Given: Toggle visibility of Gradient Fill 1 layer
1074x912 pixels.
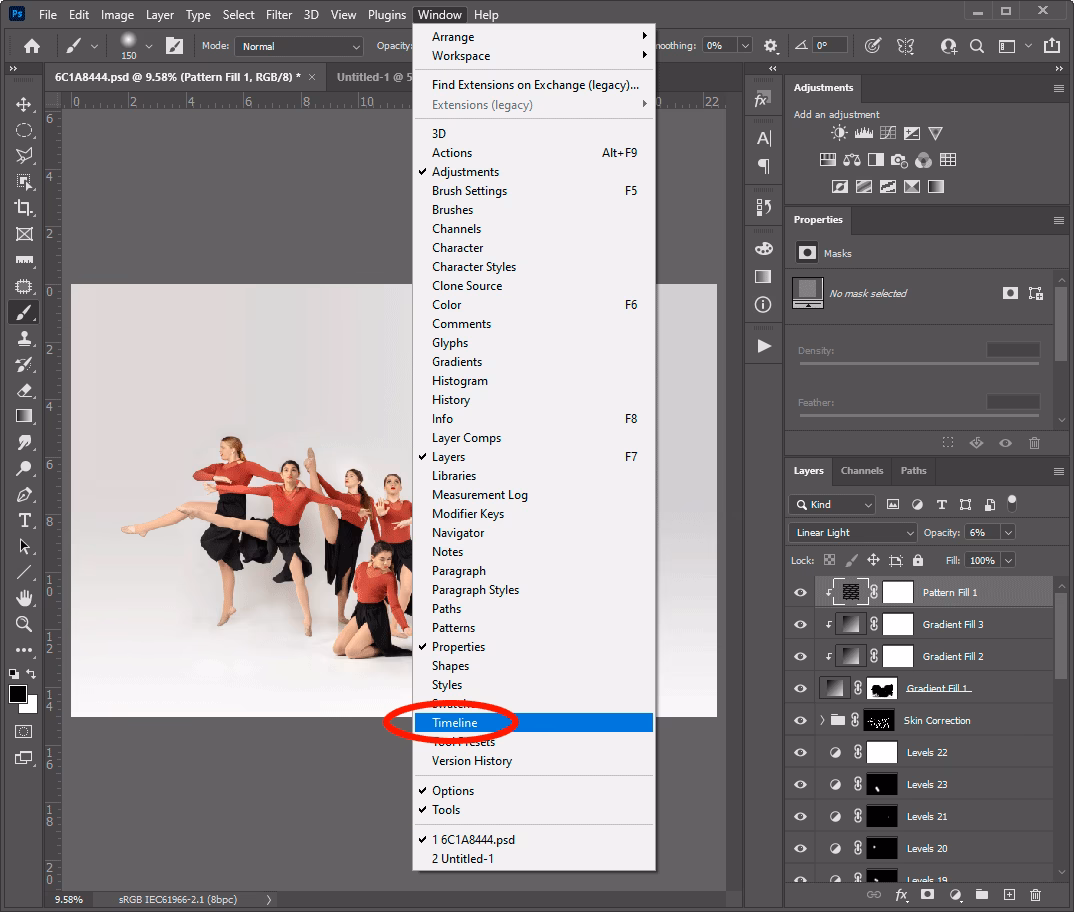Looking at the screenshot, I should click(799, 687).
